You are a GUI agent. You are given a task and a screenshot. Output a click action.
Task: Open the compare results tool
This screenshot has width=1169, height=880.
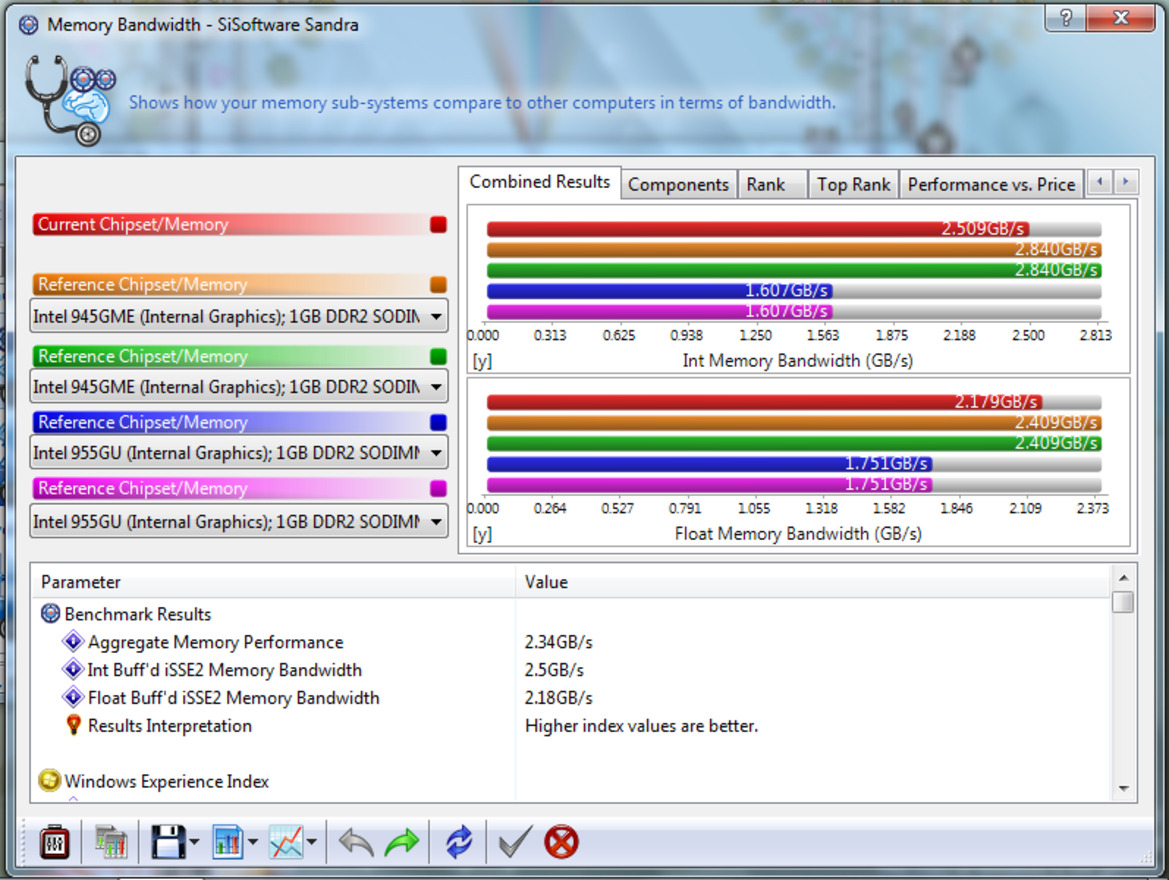click(112, 842)
